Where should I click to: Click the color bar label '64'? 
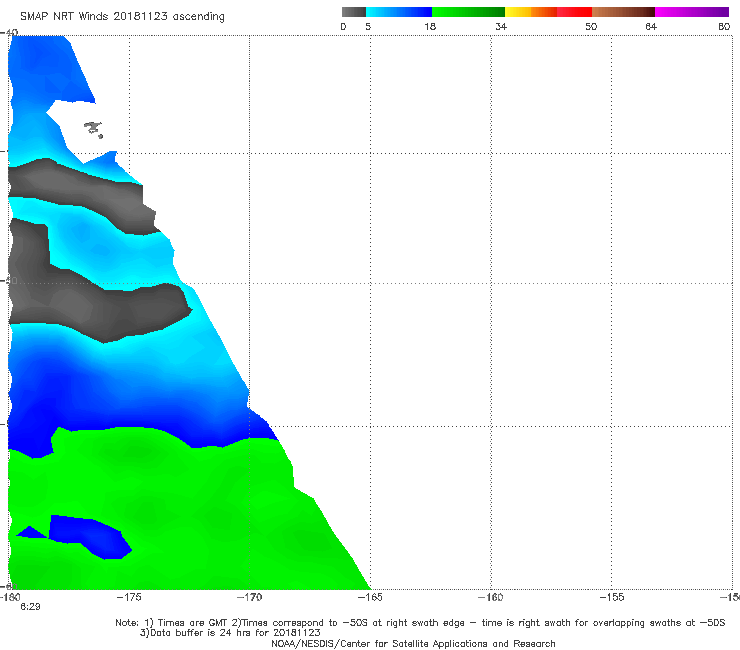pyautogui.click(x=651, y=27)
